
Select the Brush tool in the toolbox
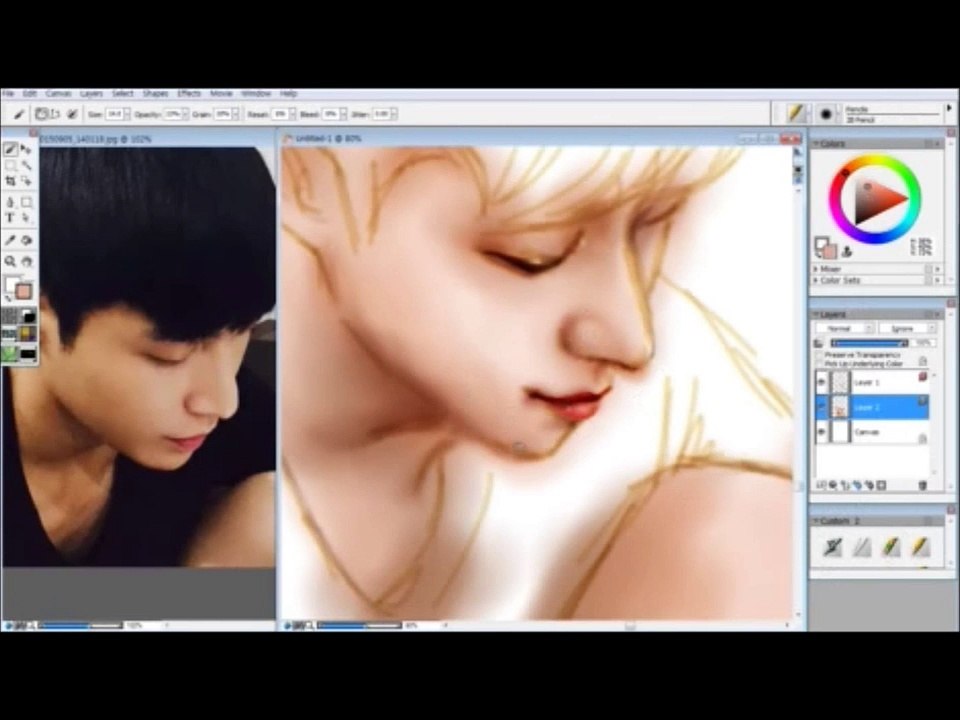[x=10, y=149]
